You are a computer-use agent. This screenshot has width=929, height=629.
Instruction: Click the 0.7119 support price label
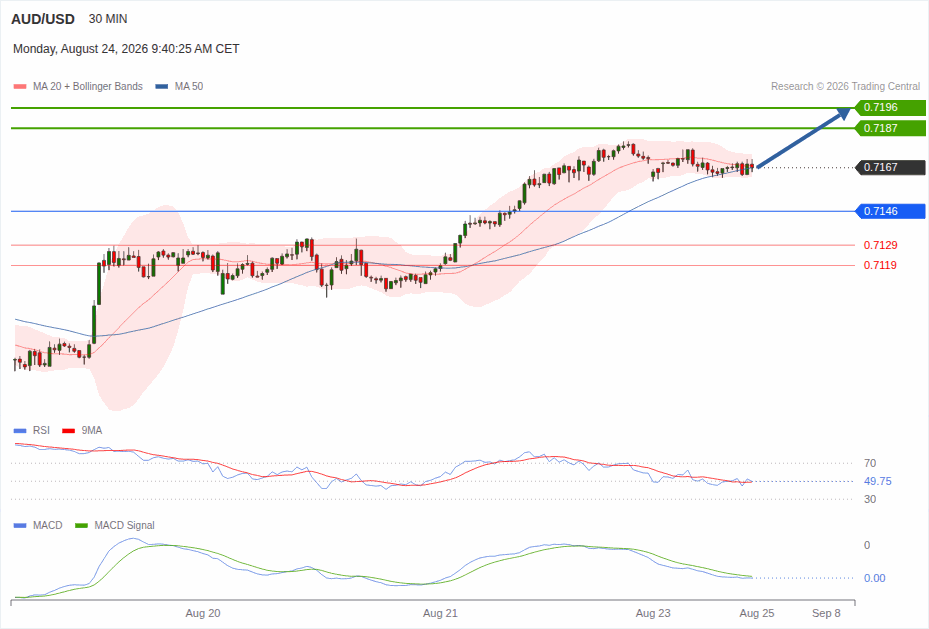880,265
